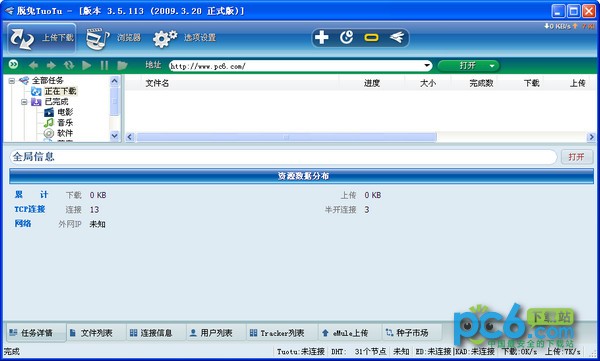The width and height of the screenshot is (600, 361).
Task: Open the address bar dropdown arrow
Action: (427, 66)
